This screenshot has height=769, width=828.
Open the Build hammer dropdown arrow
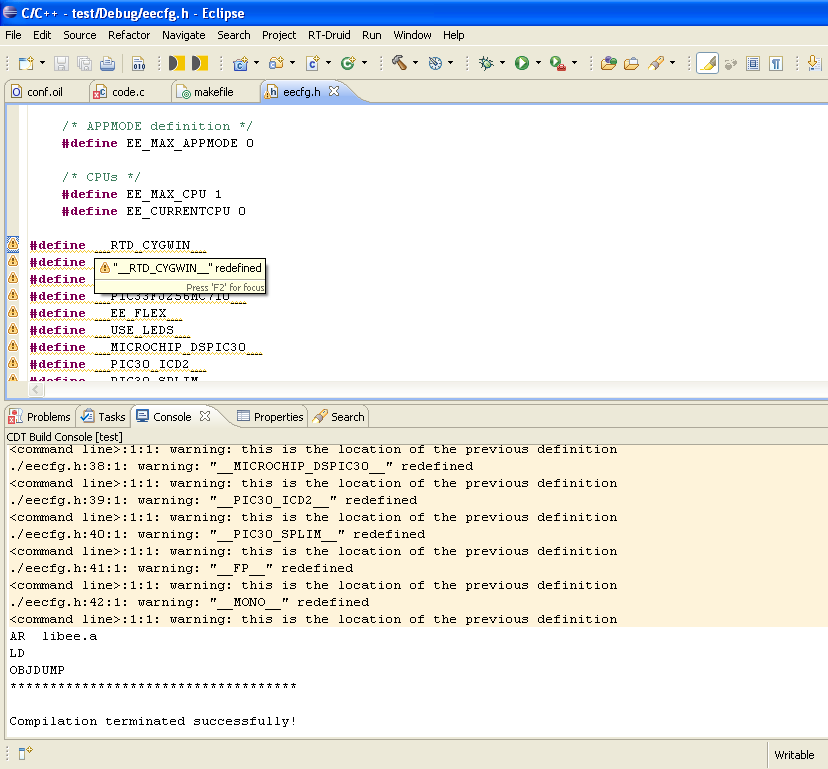pyautogui.click(x=416, y=63)
